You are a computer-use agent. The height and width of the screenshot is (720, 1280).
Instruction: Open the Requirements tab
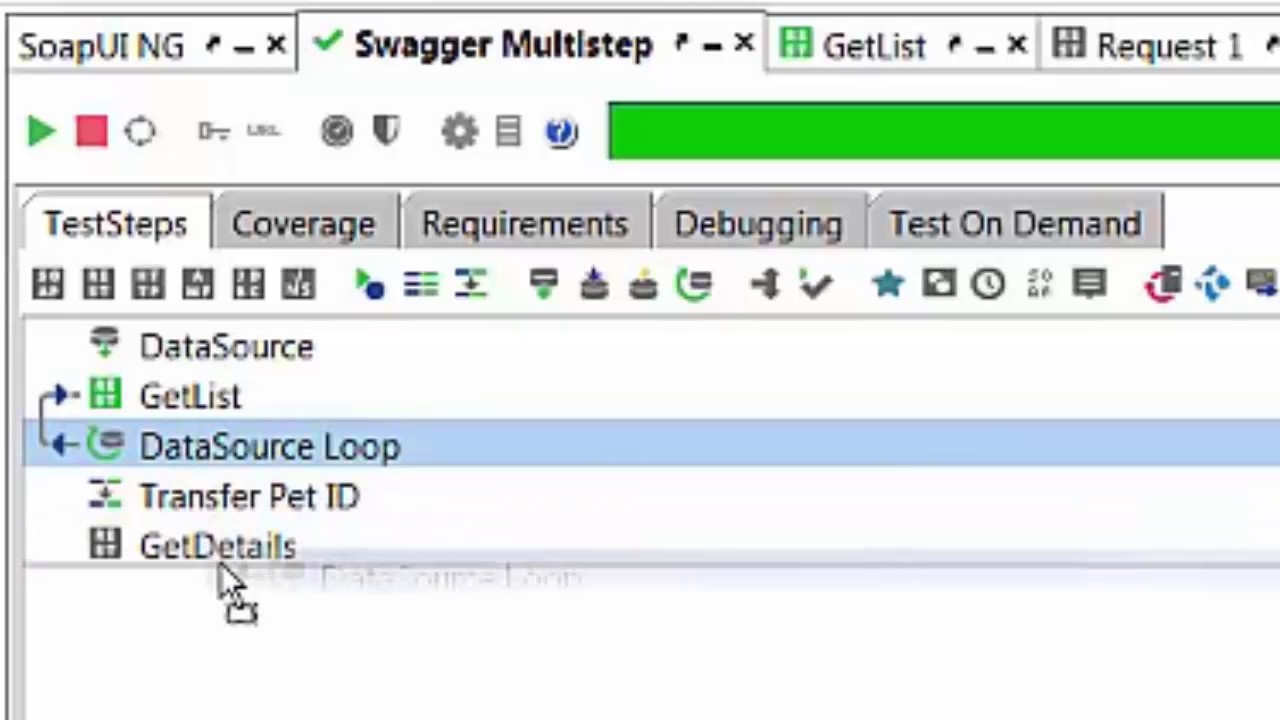[x=524, y=223]
